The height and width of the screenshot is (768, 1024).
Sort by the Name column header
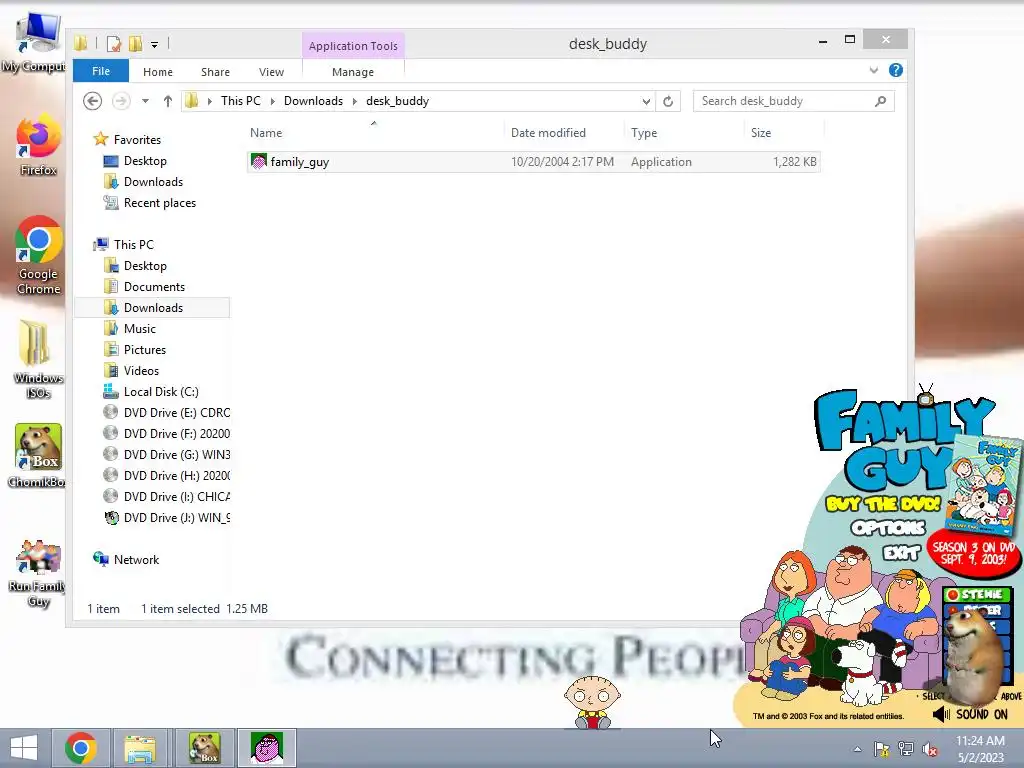[x=374, y=133]
